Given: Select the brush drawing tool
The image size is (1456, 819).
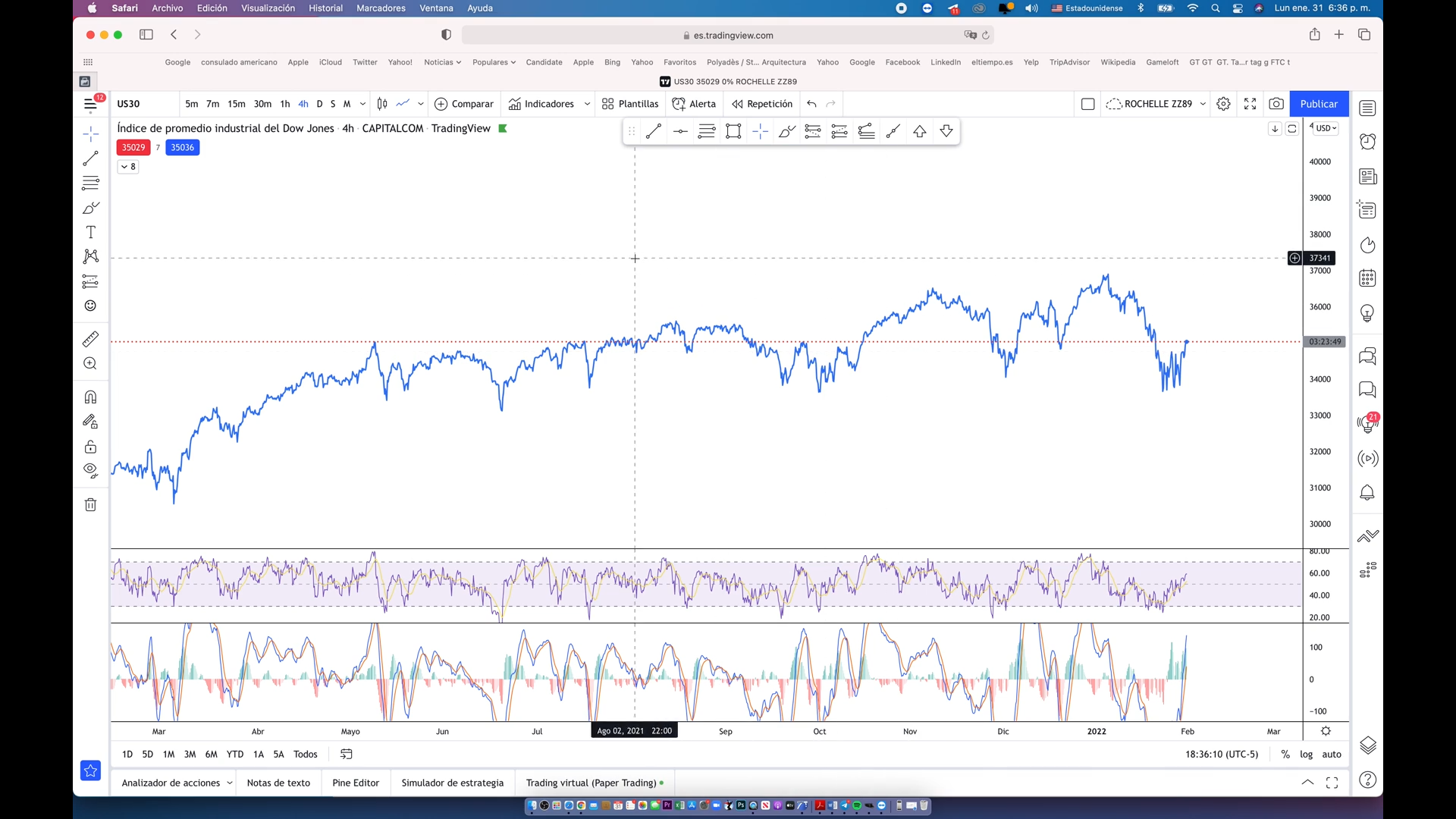Looking at the screenshot, I should tap(90, 208).
